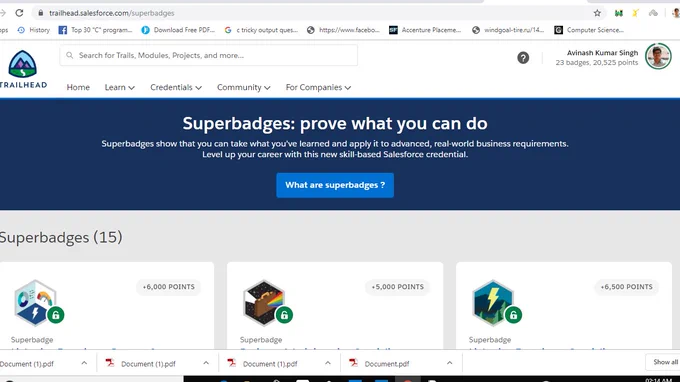This screenshot has width=680, height=382.
Task: Click the +6,500 POINTS label
Action: pyautogui.click(x=626, y=287)
